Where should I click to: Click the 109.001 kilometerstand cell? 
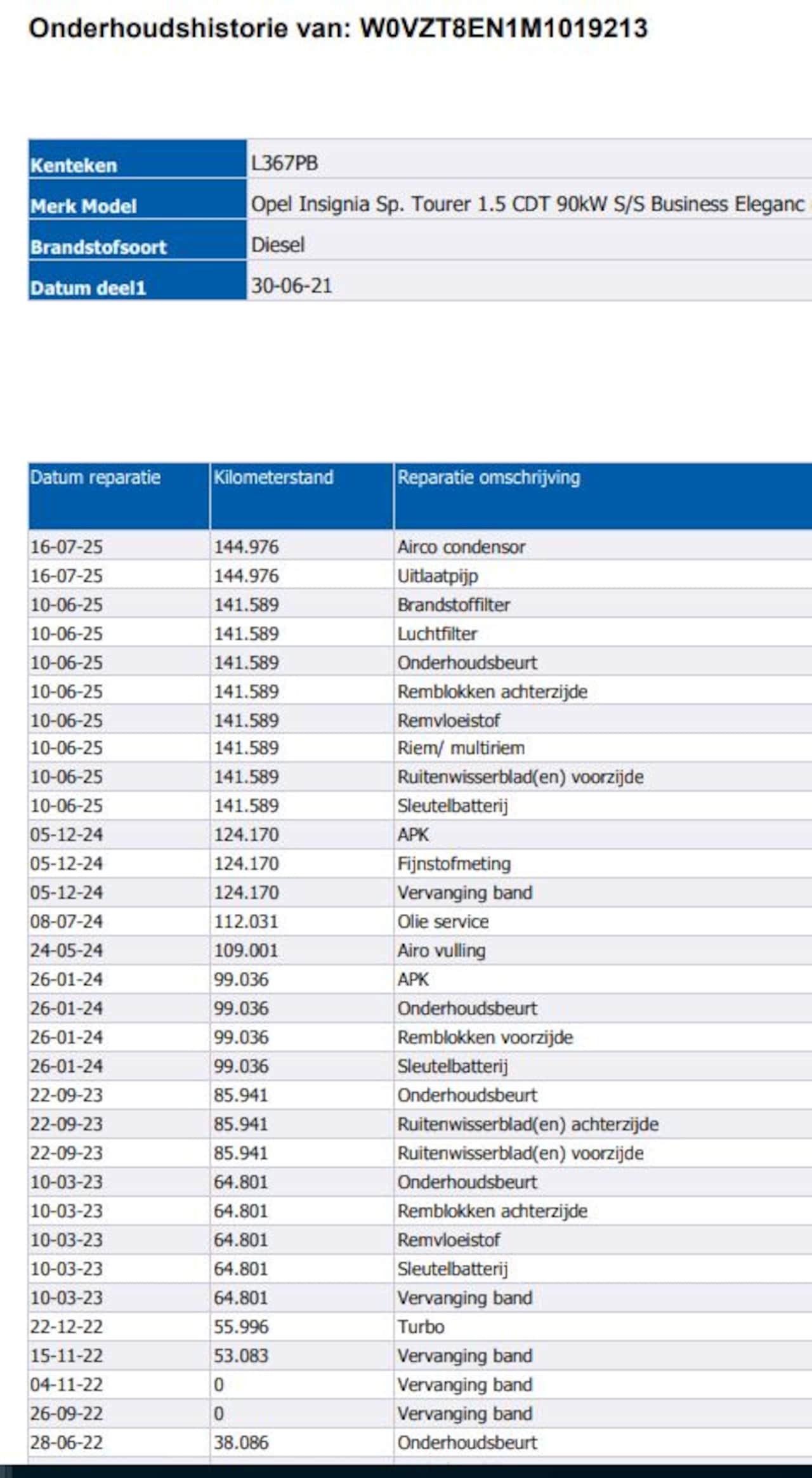[246, 951]
